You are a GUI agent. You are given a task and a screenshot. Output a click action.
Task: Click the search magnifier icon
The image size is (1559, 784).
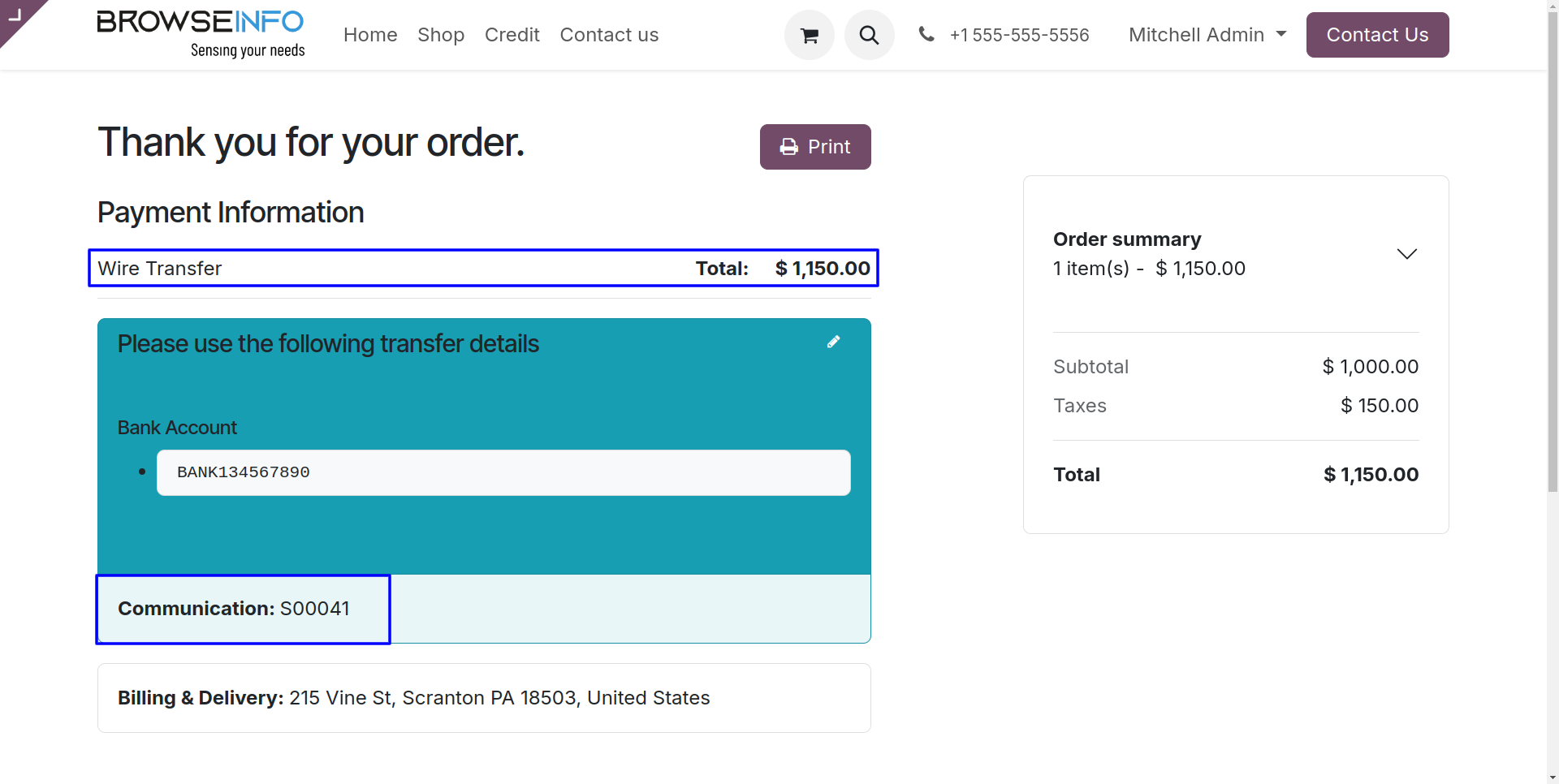pyautogui.click(x=869, y=35)
